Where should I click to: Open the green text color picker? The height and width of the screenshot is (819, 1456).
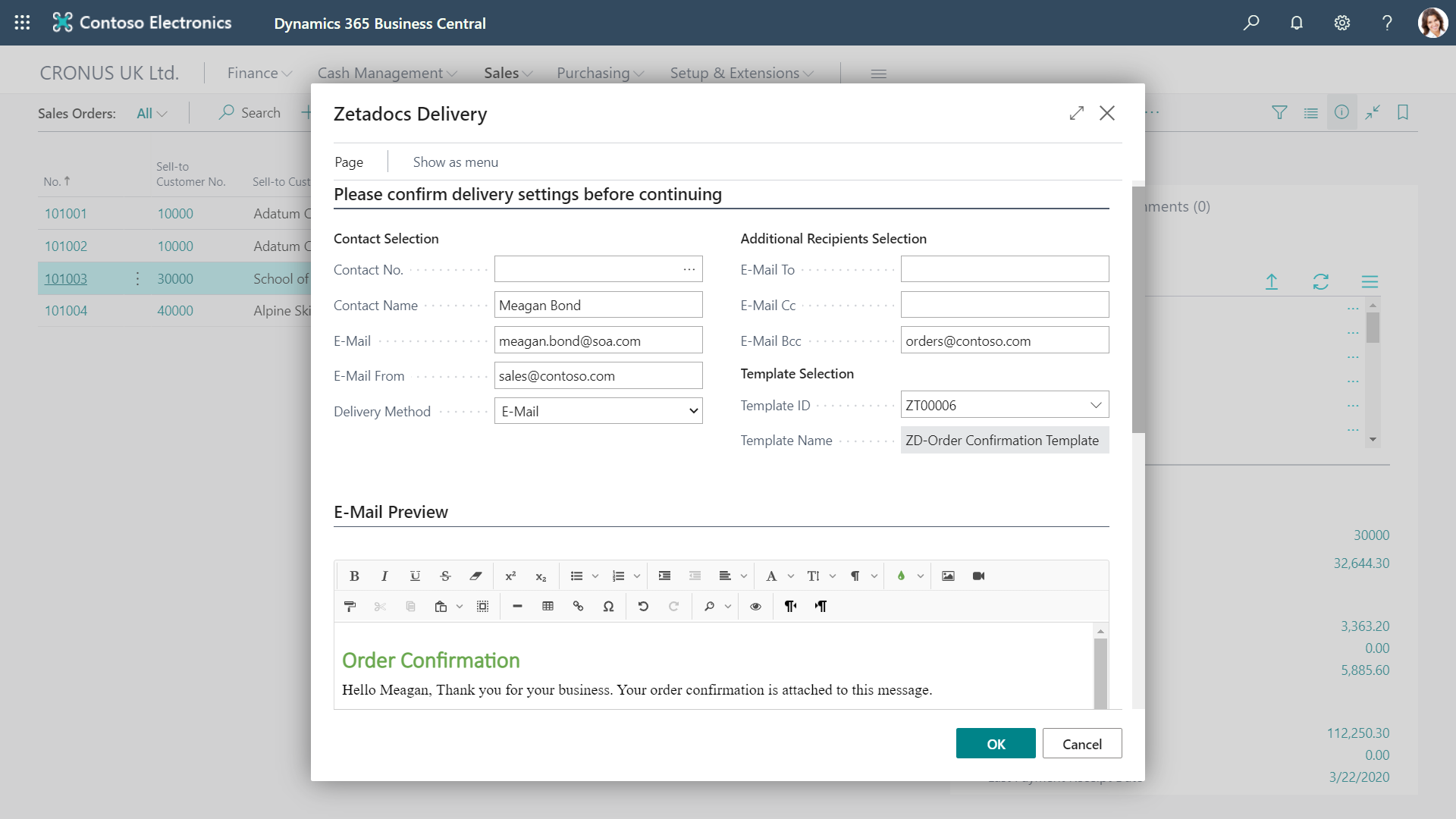point(901,576)
